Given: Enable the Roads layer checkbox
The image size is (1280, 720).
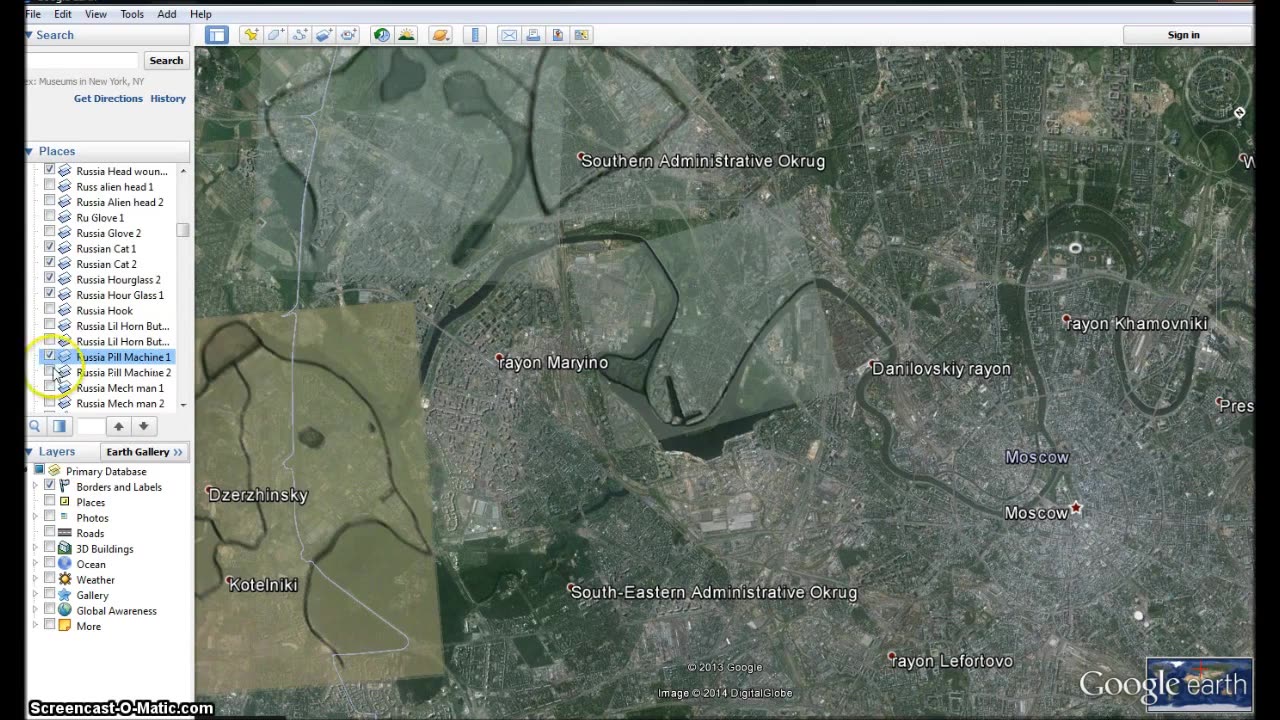Looking at the screenshot, I should pos(49,533).
